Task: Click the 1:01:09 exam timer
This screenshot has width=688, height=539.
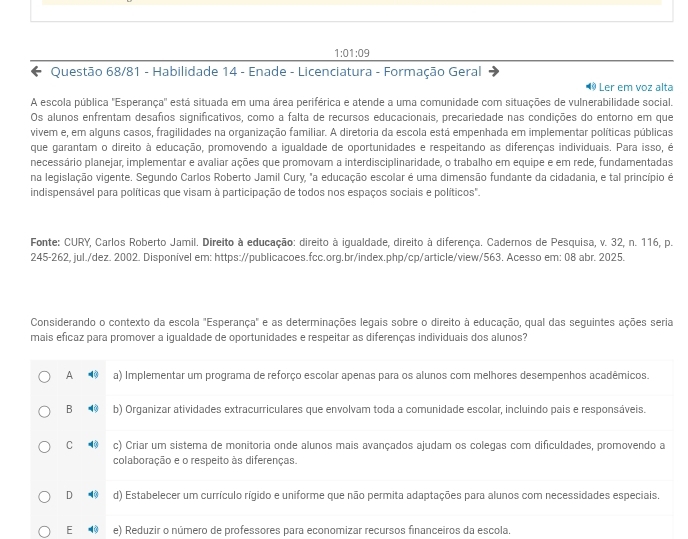Action: [351, 53]
